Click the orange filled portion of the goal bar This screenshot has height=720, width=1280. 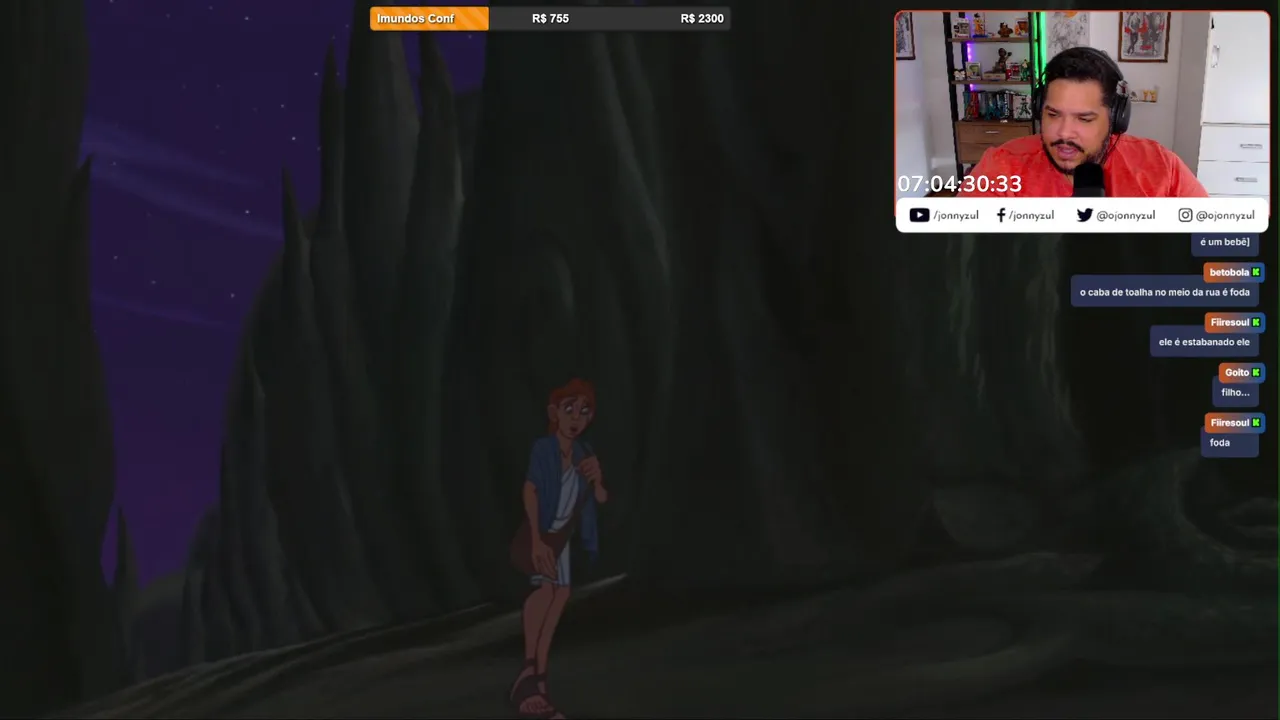(x=430, y=18)
